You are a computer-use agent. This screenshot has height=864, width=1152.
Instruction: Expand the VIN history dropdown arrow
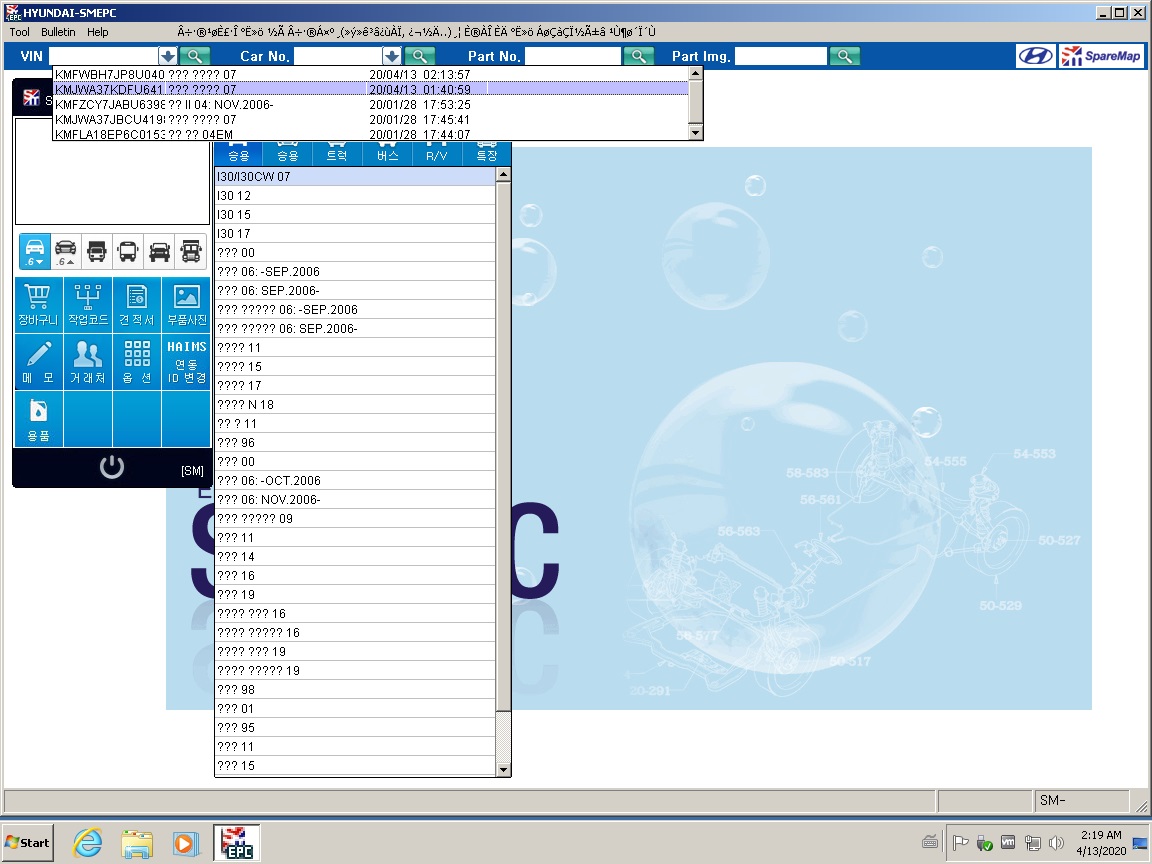168,56
